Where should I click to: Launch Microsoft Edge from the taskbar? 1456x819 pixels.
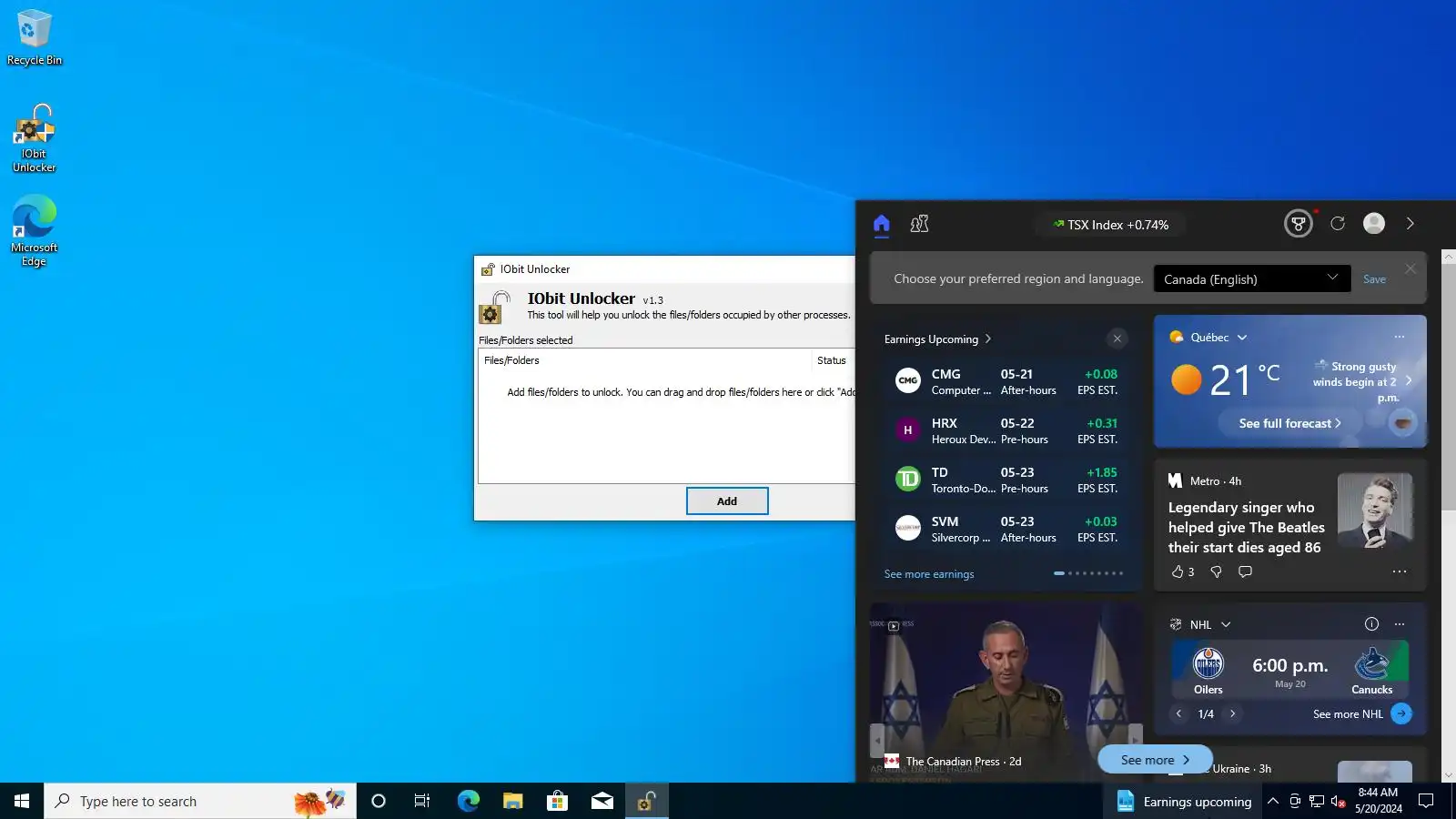coord(468,801)
